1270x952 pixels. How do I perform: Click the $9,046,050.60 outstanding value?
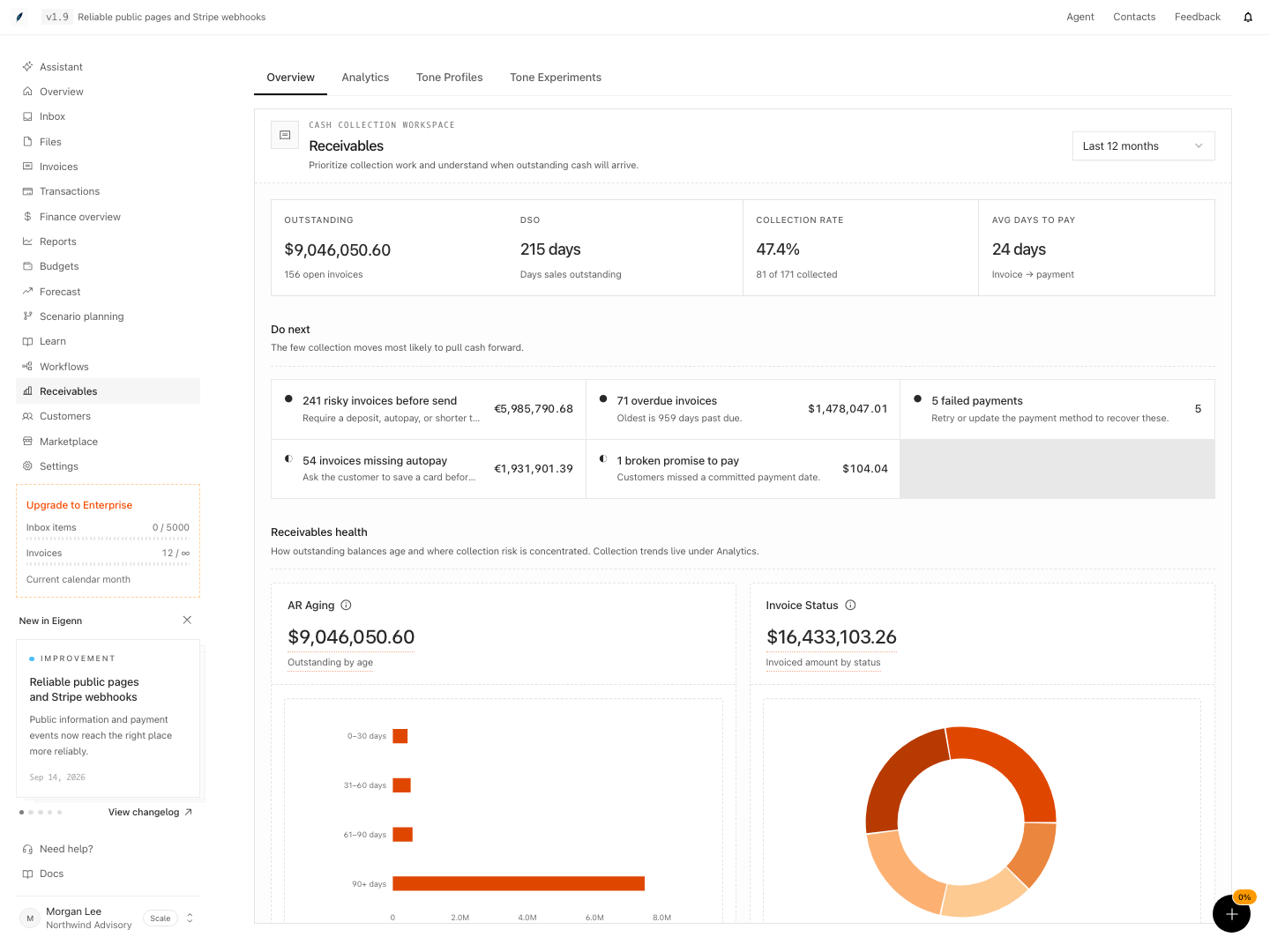point(337,250)
